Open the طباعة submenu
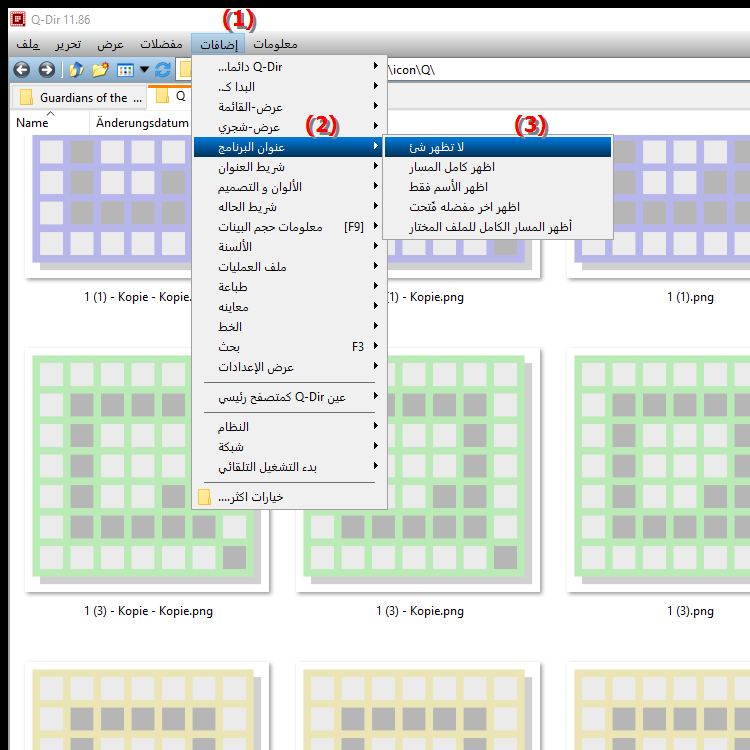The height and width of the screenshot is (750, 750). pyautogui.click(x=288, y=287)
